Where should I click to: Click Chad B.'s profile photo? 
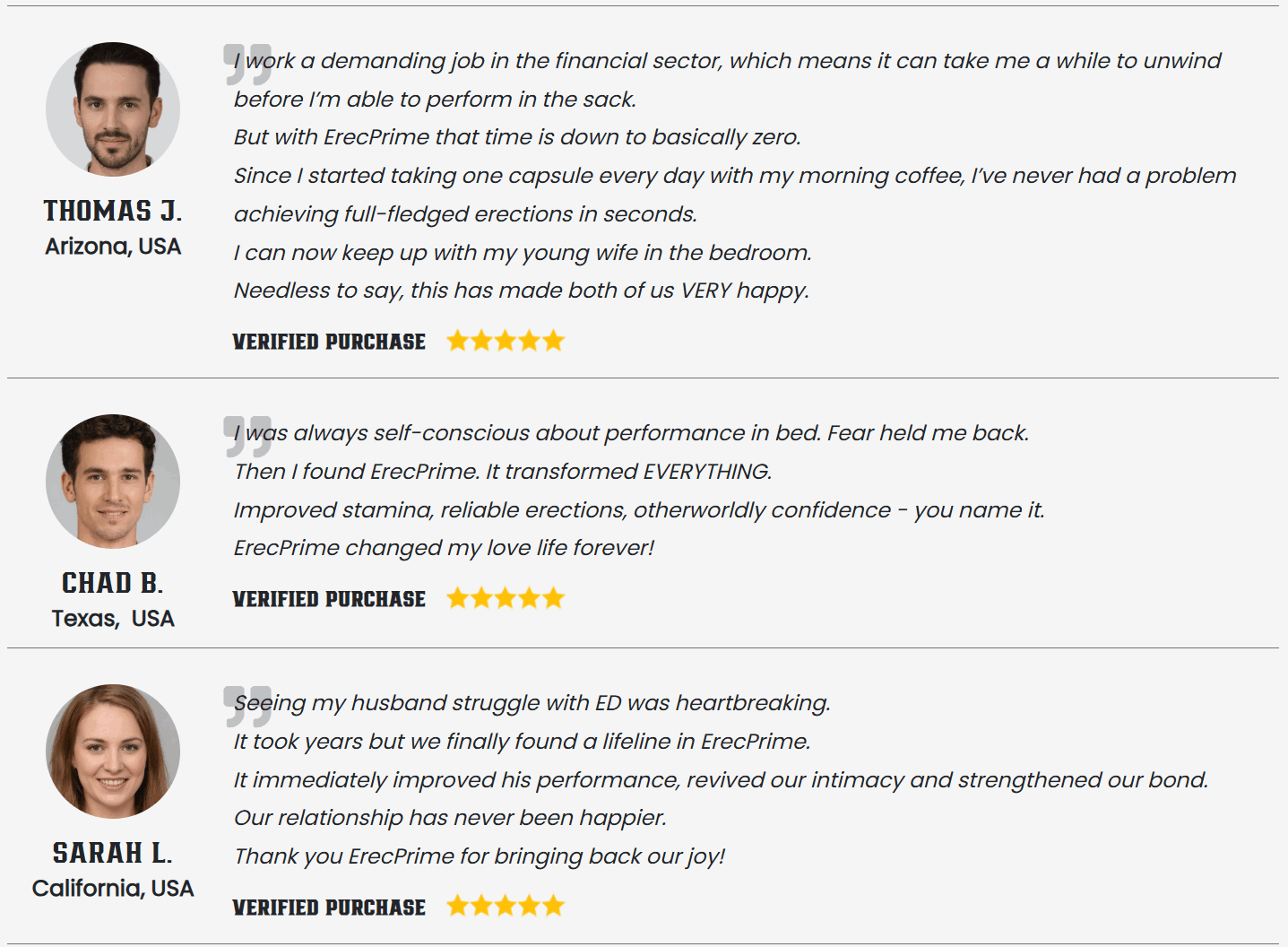tap(113, 481)
